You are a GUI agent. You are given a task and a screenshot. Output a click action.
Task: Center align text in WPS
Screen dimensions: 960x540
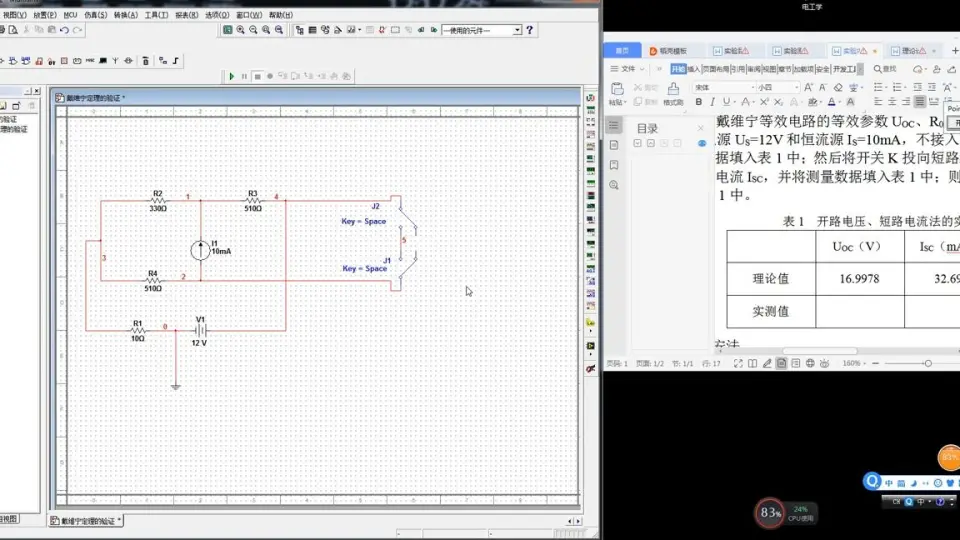click(x=892, y=102)
